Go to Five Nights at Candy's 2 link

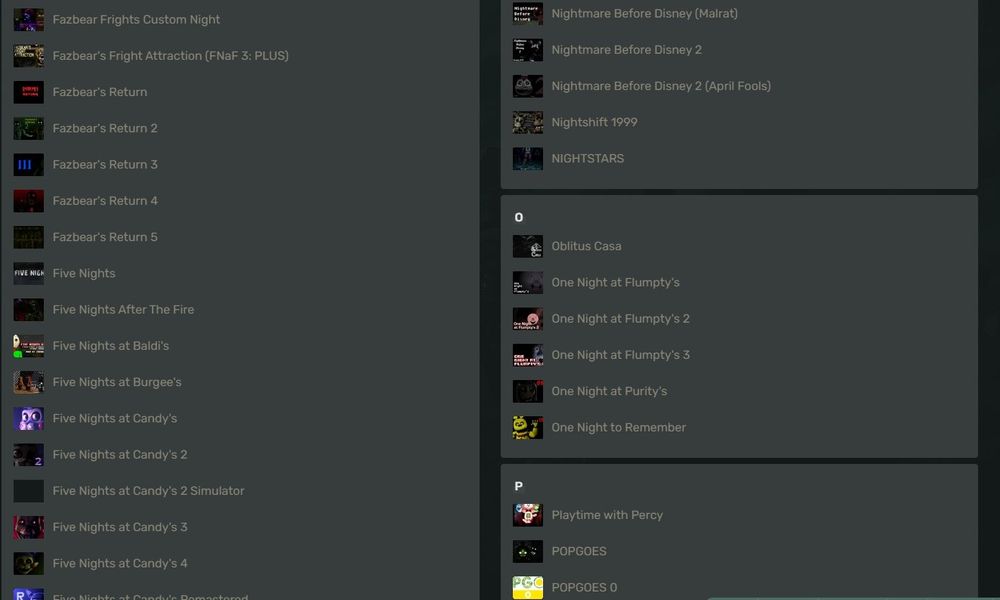click(x=120, y=455)
